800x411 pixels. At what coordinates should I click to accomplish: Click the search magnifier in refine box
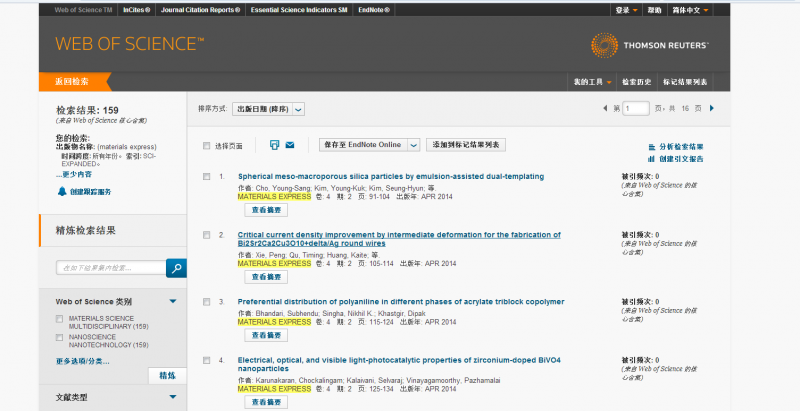[x=177, y=268]
